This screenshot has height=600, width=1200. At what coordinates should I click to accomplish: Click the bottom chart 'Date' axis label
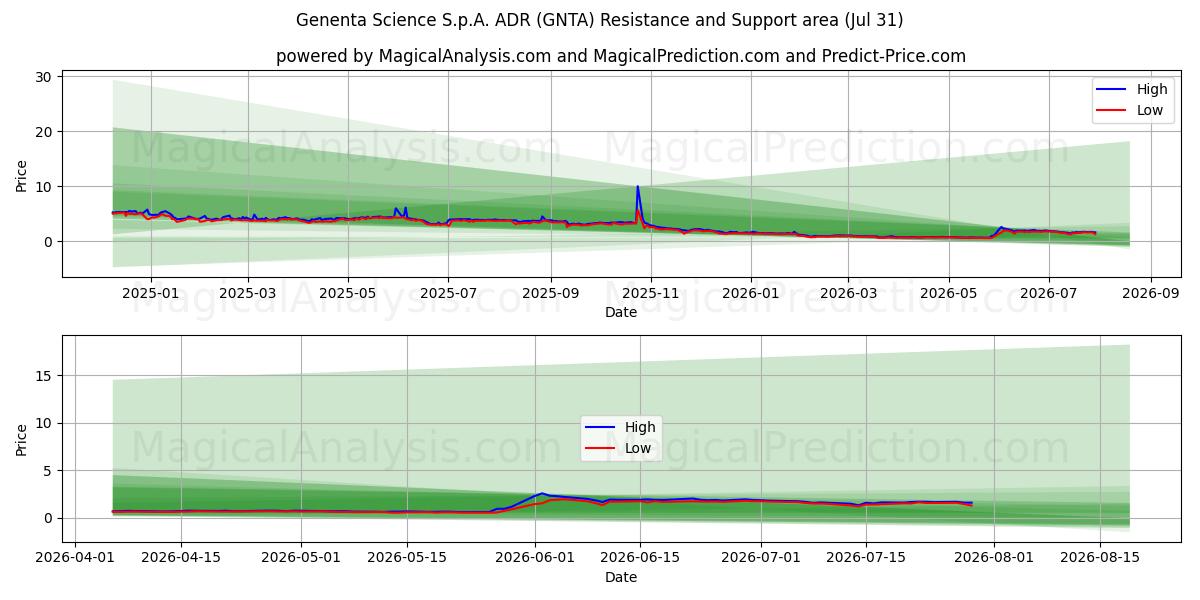621,577
